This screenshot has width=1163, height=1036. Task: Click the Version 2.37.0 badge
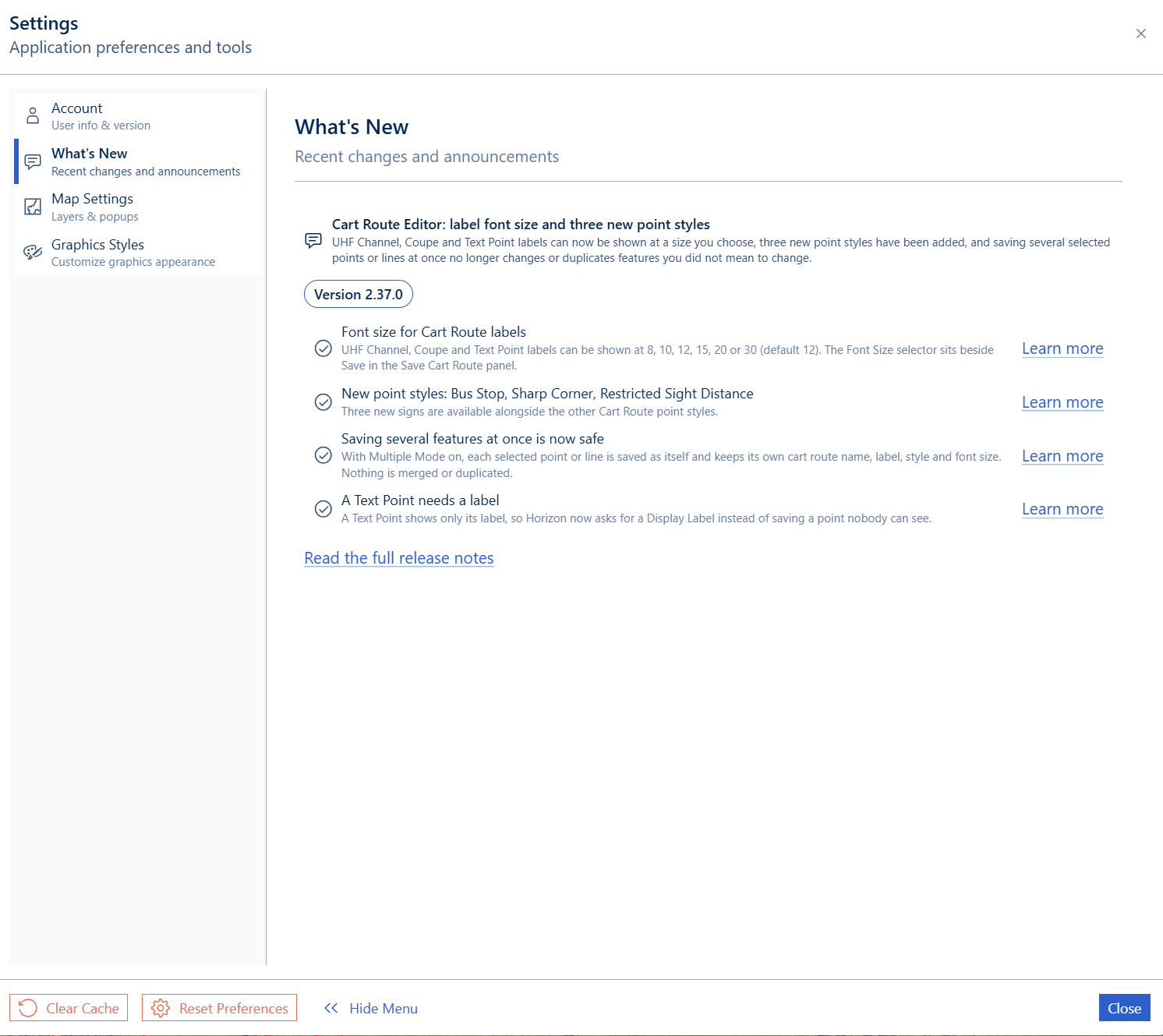(359, 294)
